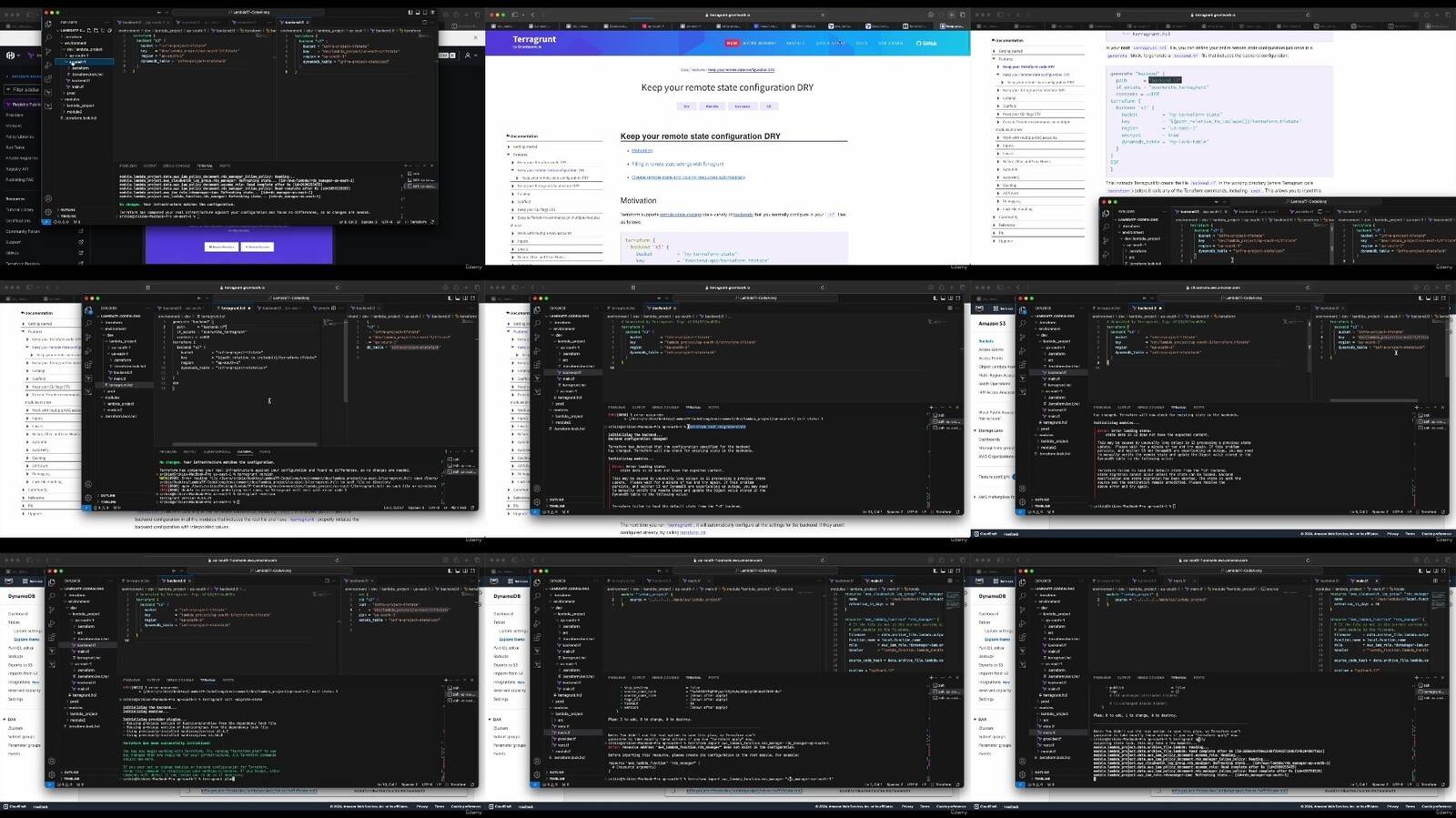1456x818 pixels.
Task: Open Community Forum in the Terraform Registry sidebar
Action: coord(23,231)
